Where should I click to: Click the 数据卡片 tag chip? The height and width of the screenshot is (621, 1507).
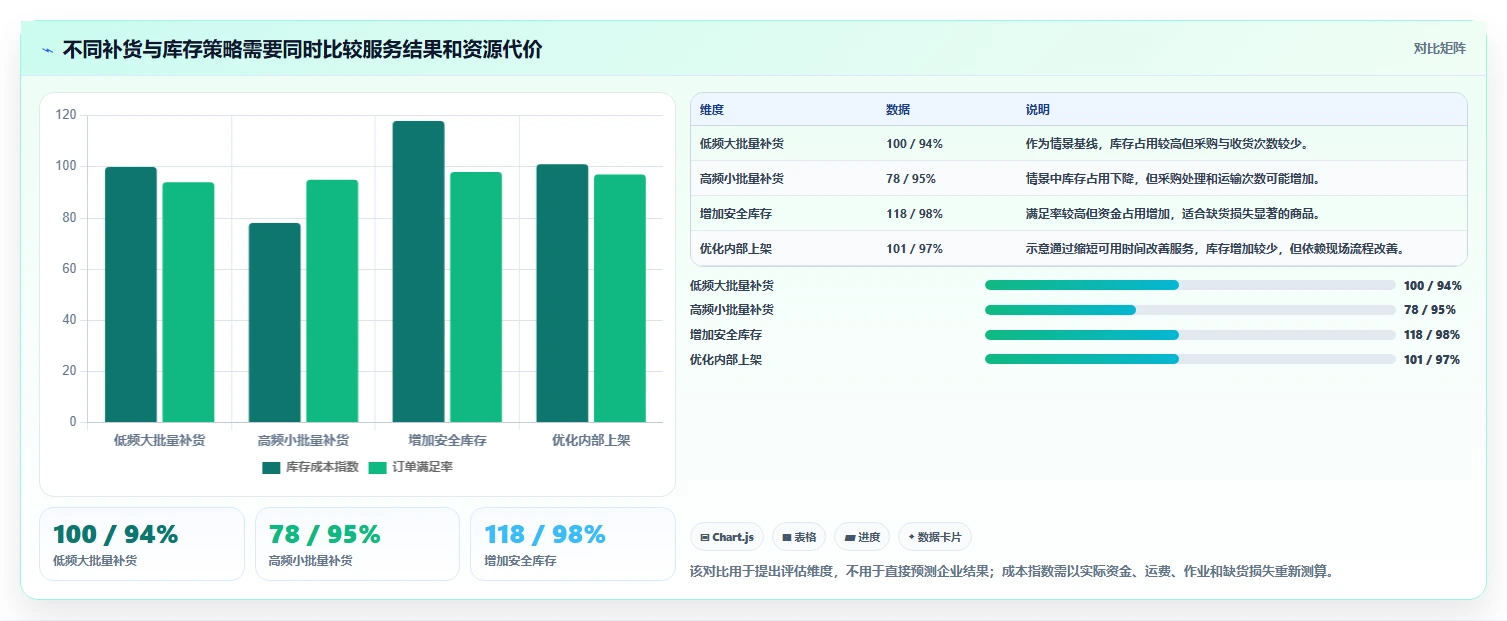[935, 537]
